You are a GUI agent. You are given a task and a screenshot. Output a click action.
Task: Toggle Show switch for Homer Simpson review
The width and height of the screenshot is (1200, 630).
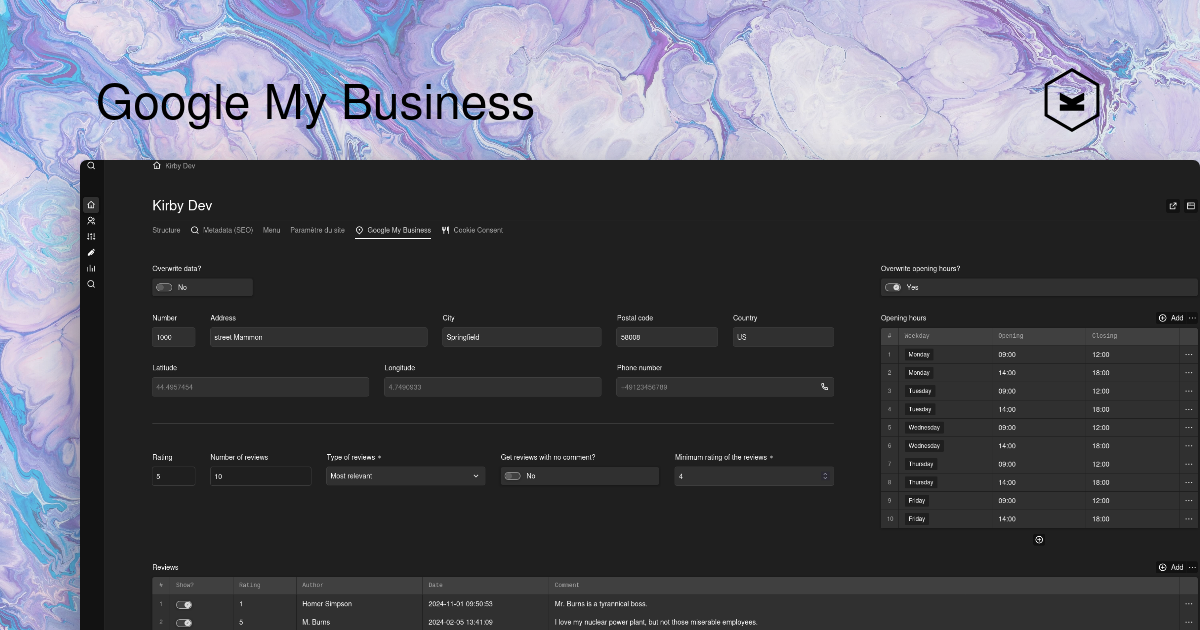point(184,604)
